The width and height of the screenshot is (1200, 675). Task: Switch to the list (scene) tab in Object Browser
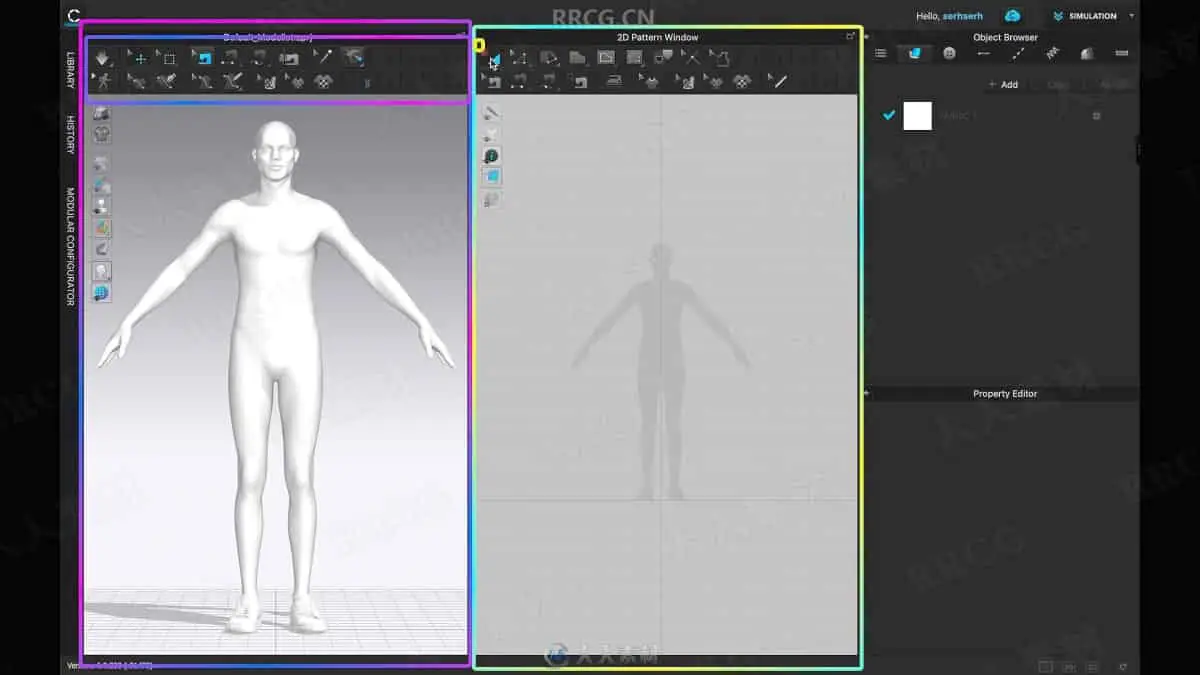click(880, 53)
